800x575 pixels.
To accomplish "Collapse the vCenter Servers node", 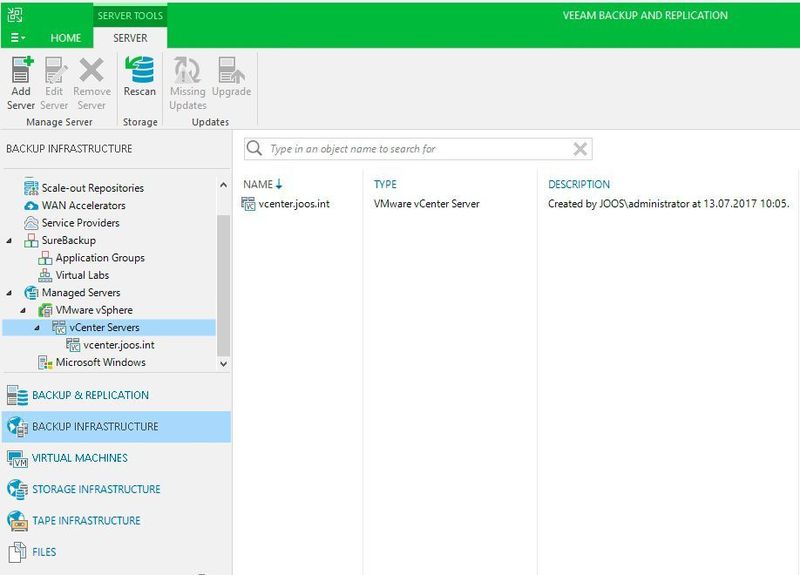I will click(37, 328).
